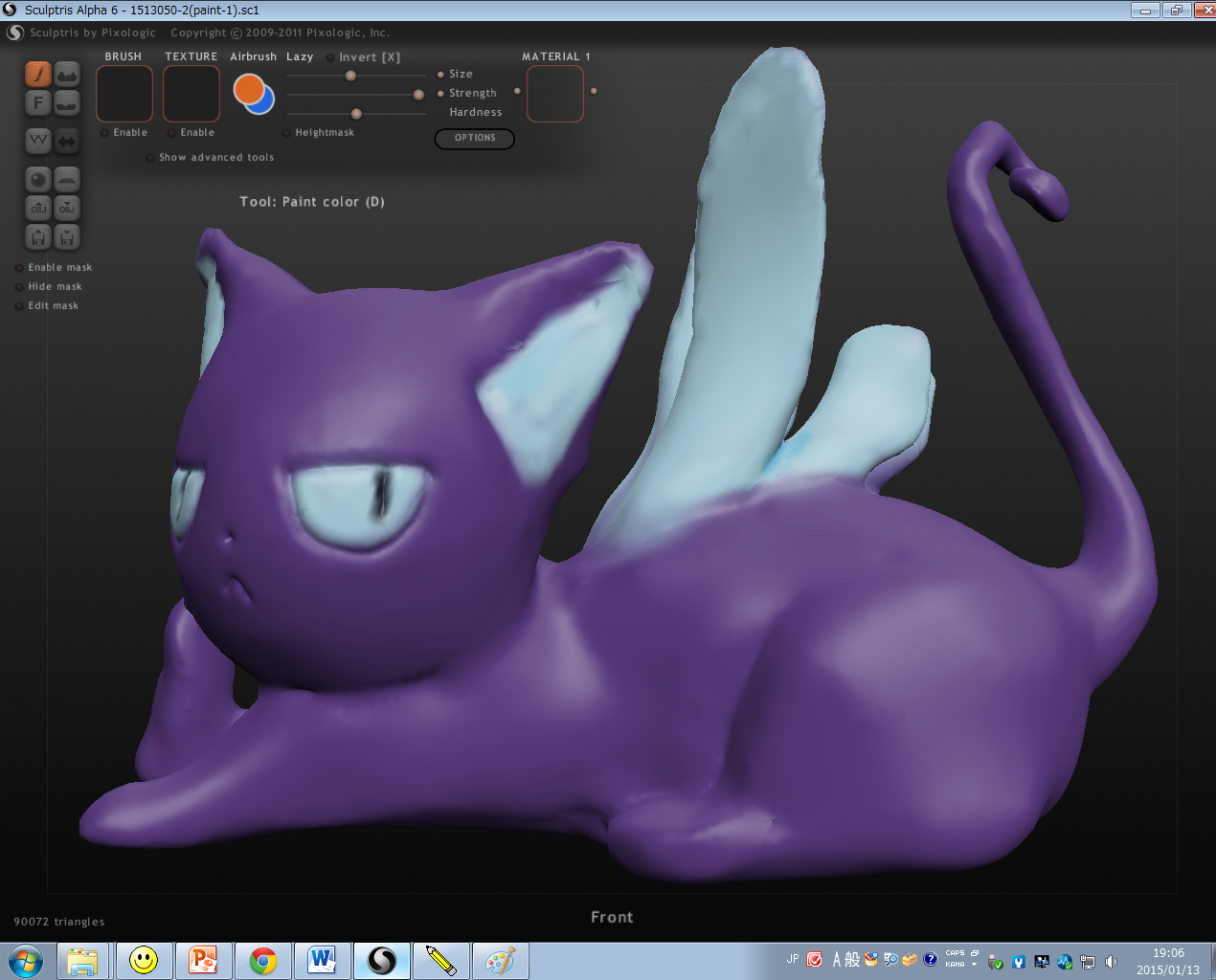Open PowerPoint from taskbar
The width and height of the screenshot is (1216, 980).
coord(204,961)
